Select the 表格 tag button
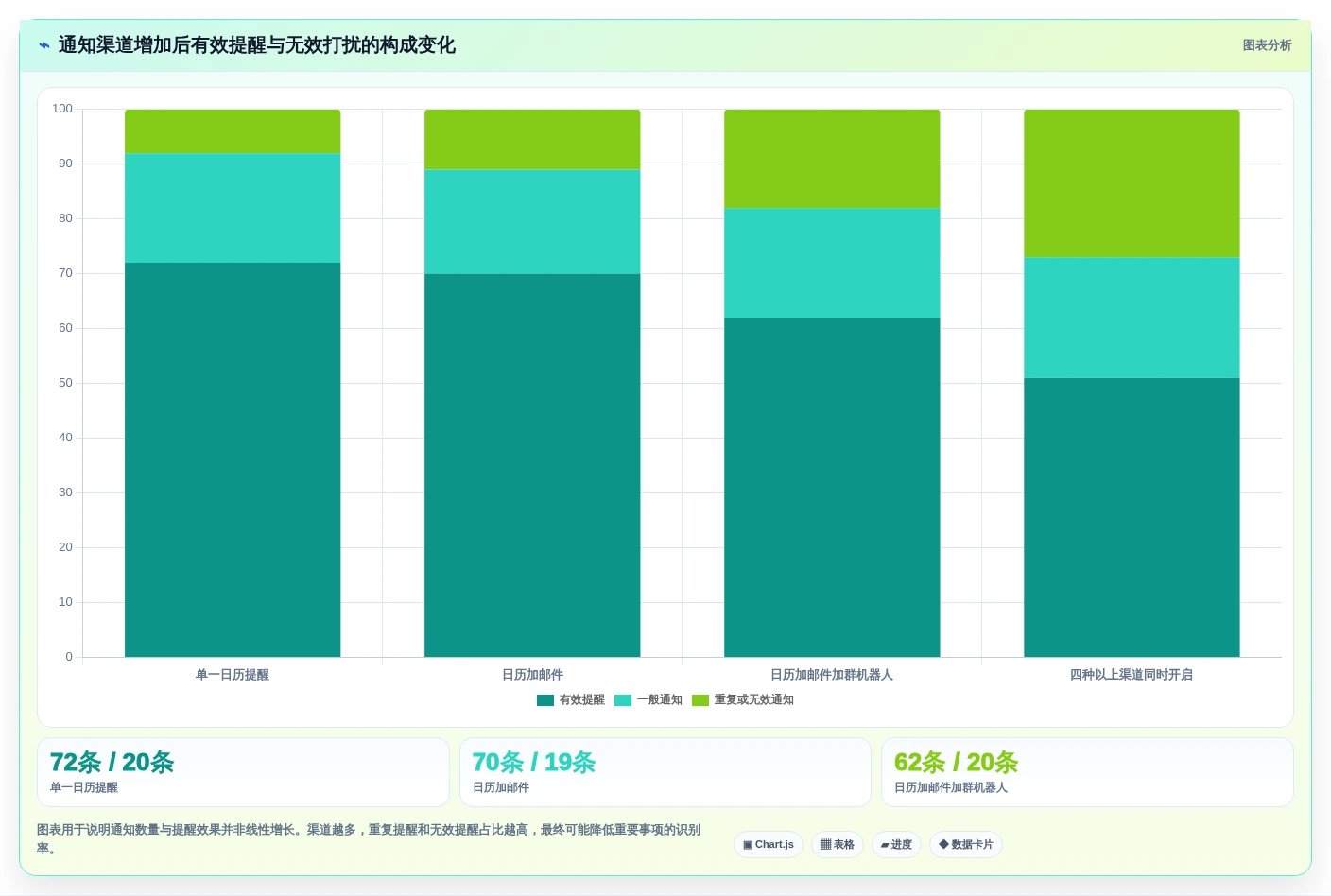 click(838, 844)
